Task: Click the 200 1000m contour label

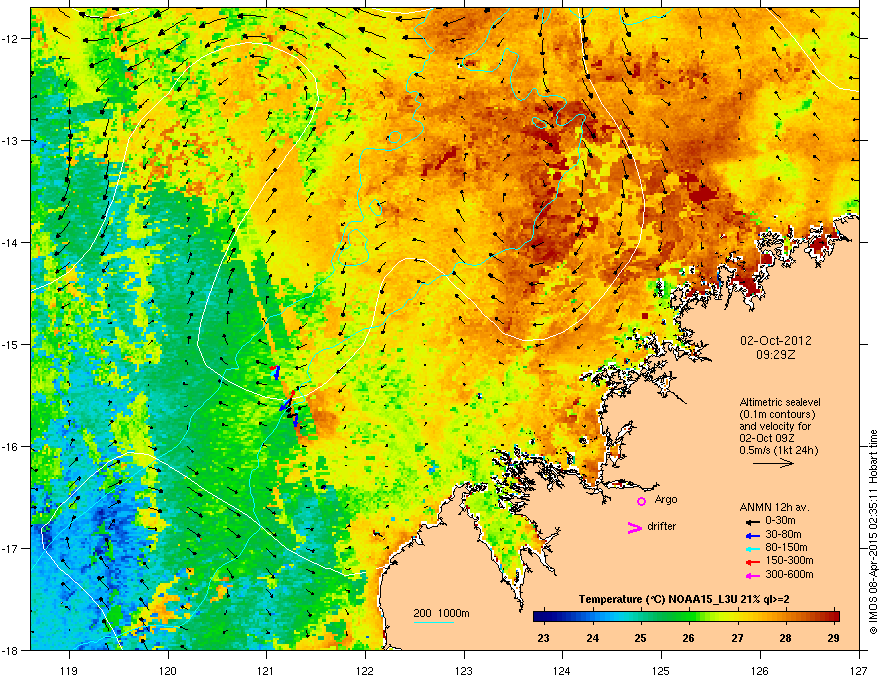Action: click(442, 613)
